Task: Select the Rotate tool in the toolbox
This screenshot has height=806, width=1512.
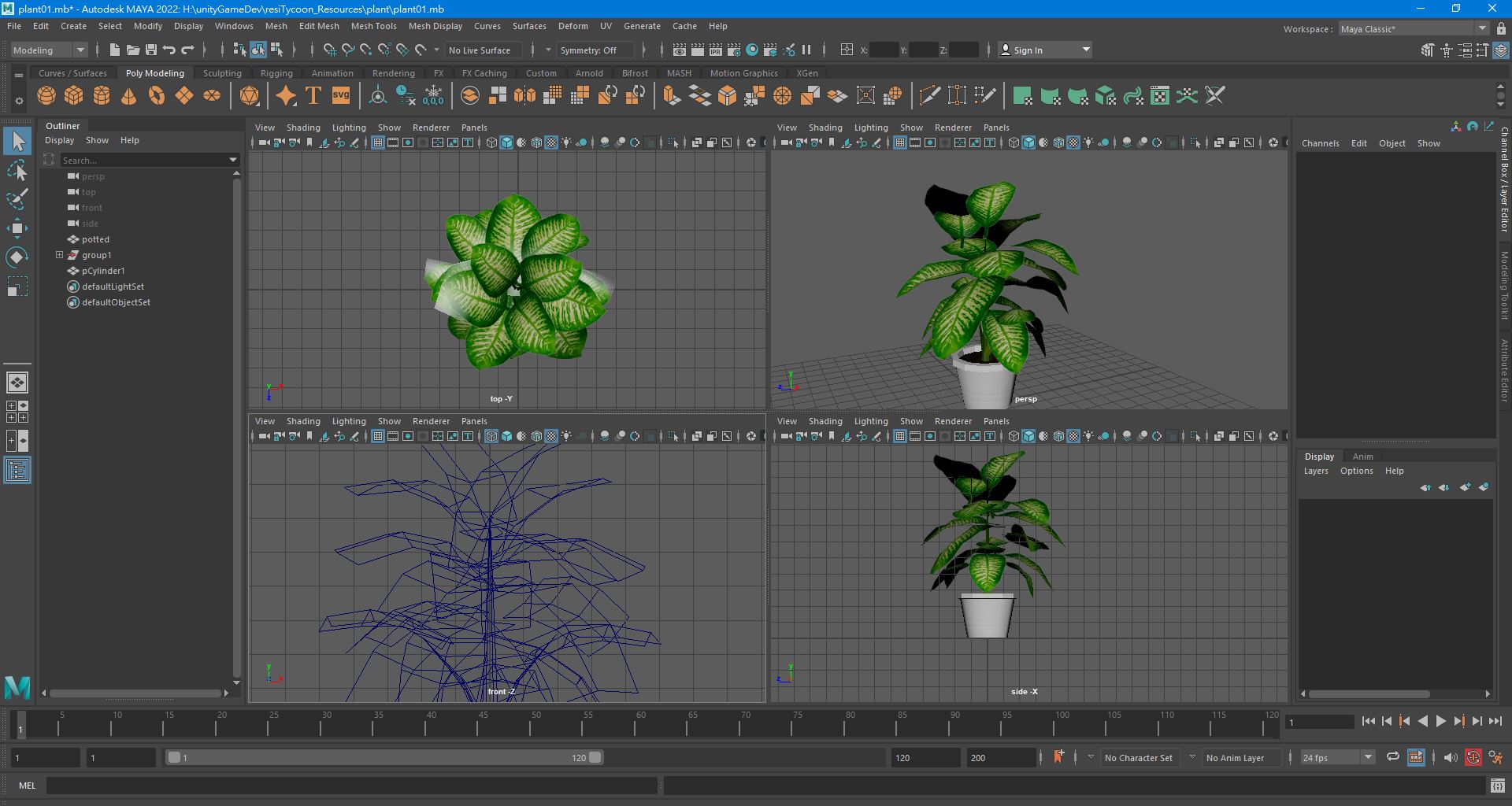Action: click(x=17, y=257)
